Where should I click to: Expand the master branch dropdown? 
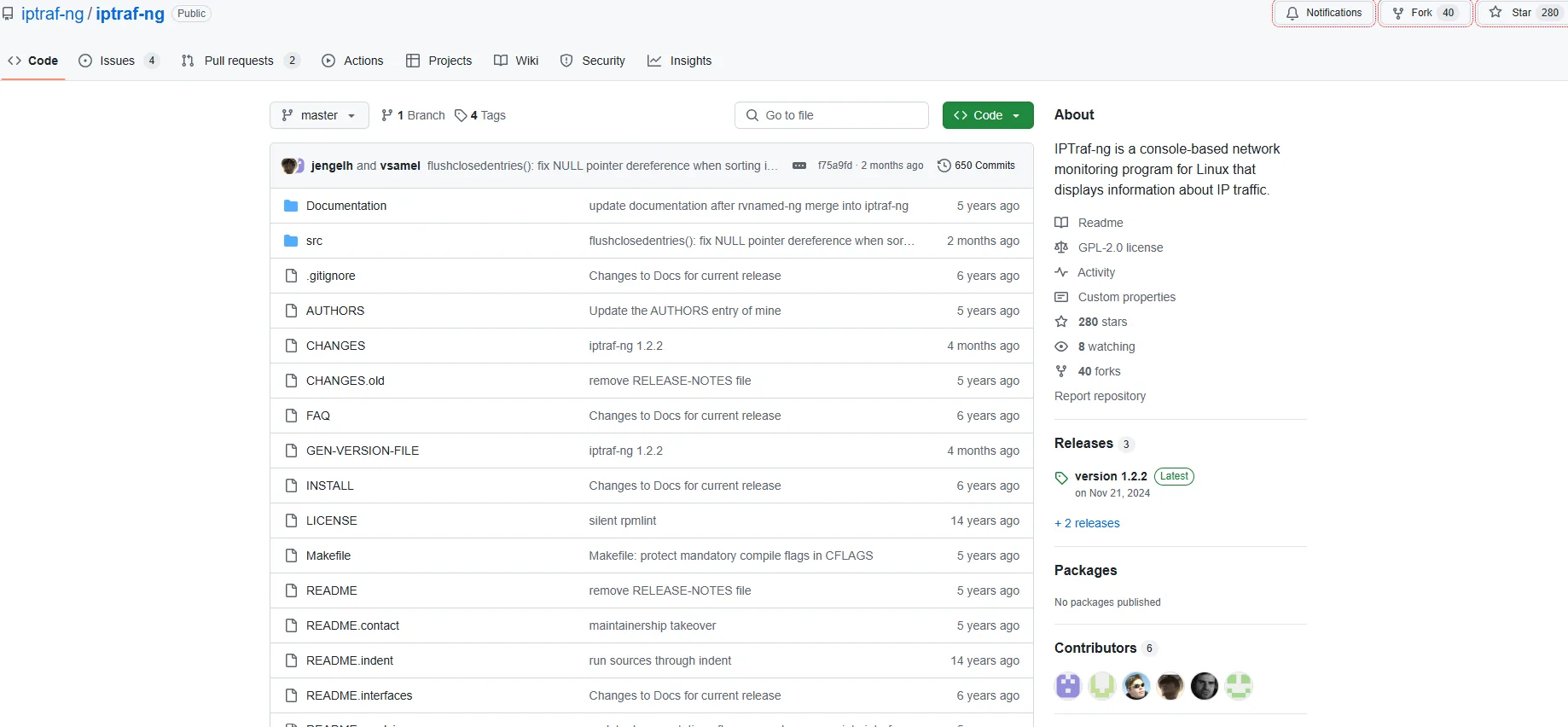(x=319, y=115)
